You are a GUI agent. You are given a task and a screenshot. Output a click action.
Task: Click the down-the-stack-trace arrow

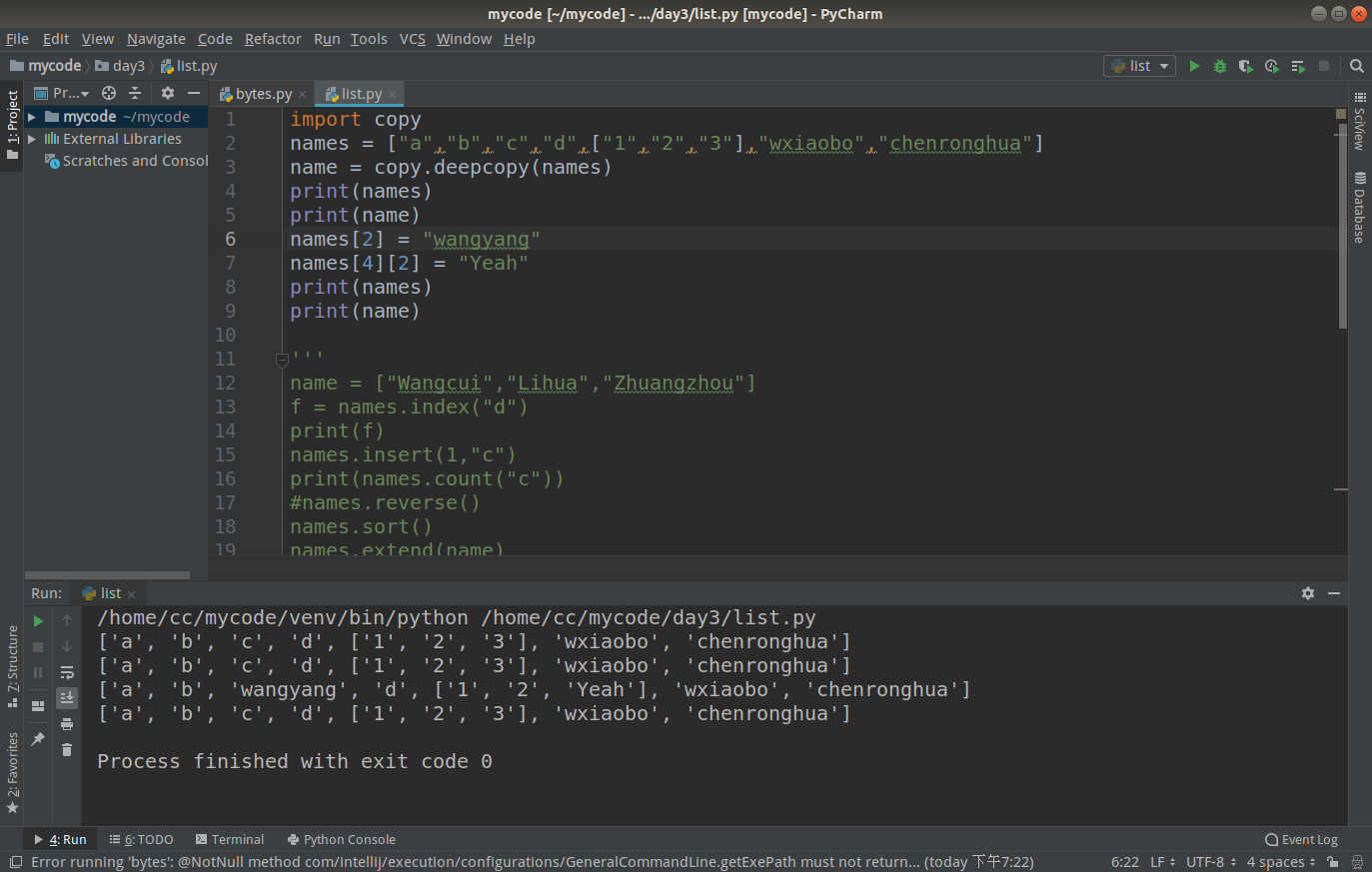pyautogui.click(x=67, y=647)
